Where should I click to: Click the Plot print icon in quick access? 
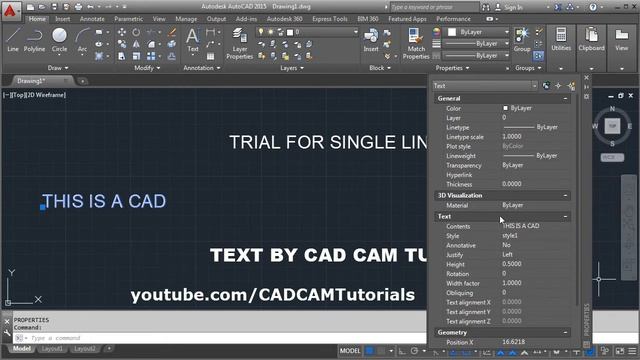click(x=78, y=7)
